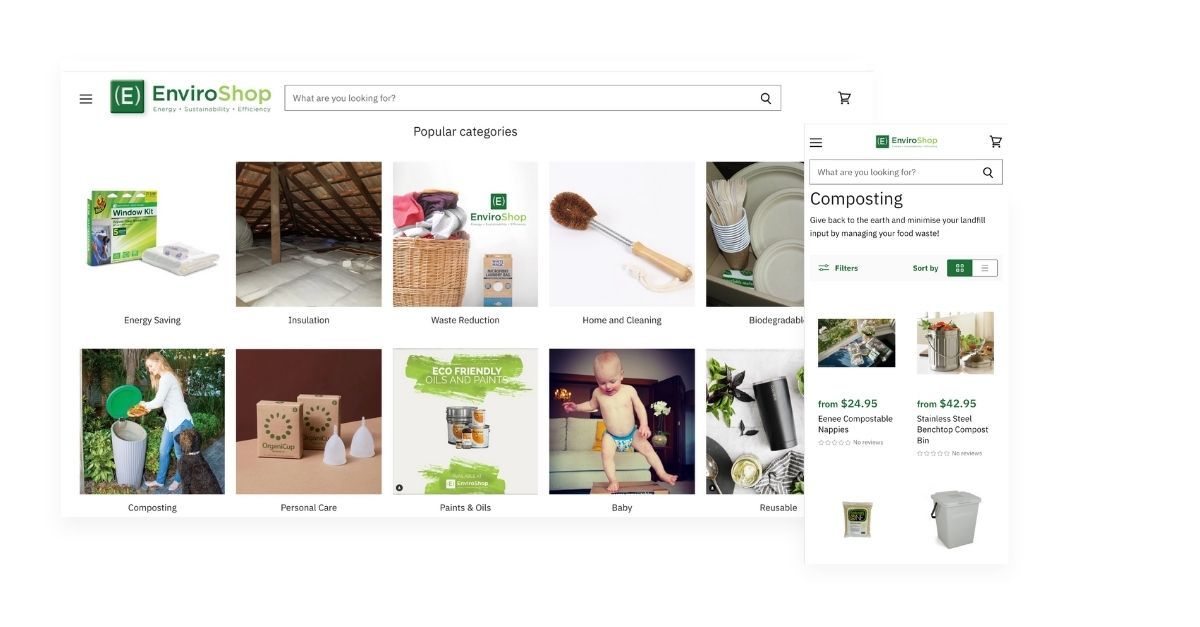Click the mobile search magnifier icon
The width and height of the screenshot is (1200, 627).
click(x=988, y=172)
